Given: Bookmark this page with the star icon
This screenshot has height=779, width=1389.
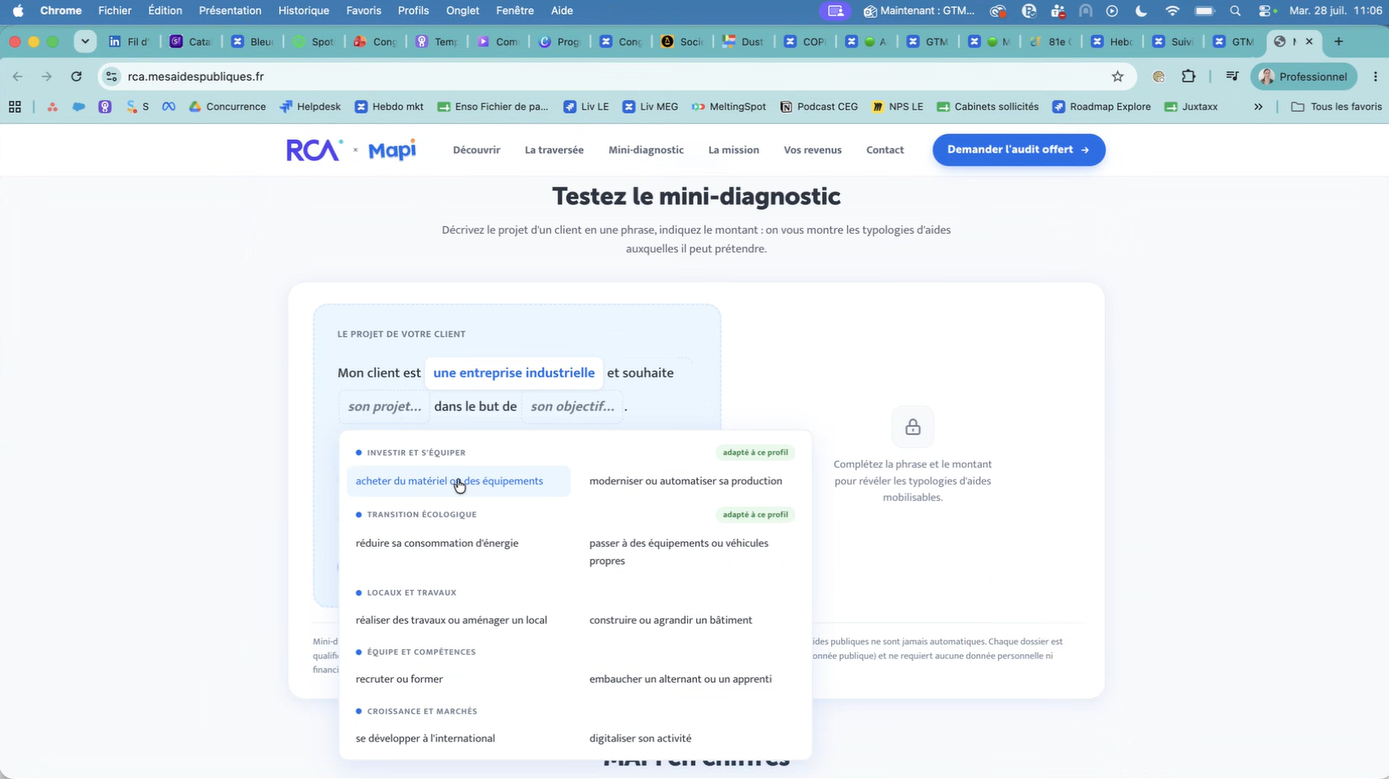Looking at the screenshot, I should click(1118, 76).
